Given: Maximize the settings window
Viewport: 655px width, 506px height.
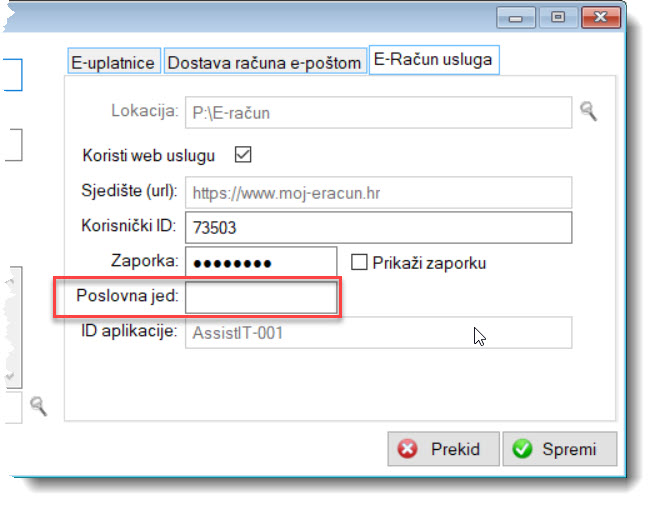Looking at the screenshot, I should click(x=557, y=17).
